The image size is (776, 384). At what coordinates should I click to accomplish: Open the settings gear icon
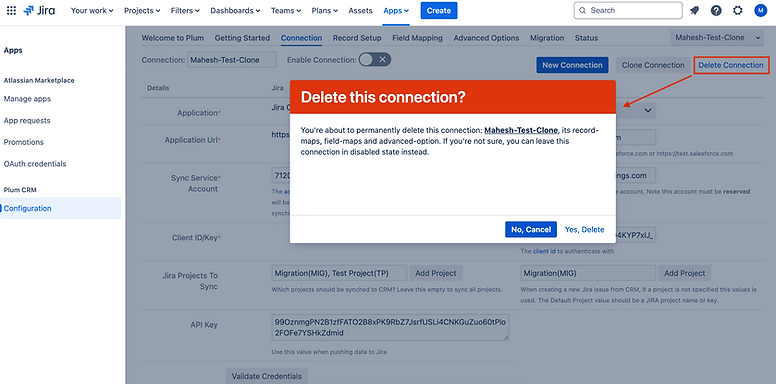tap(738, 10)
